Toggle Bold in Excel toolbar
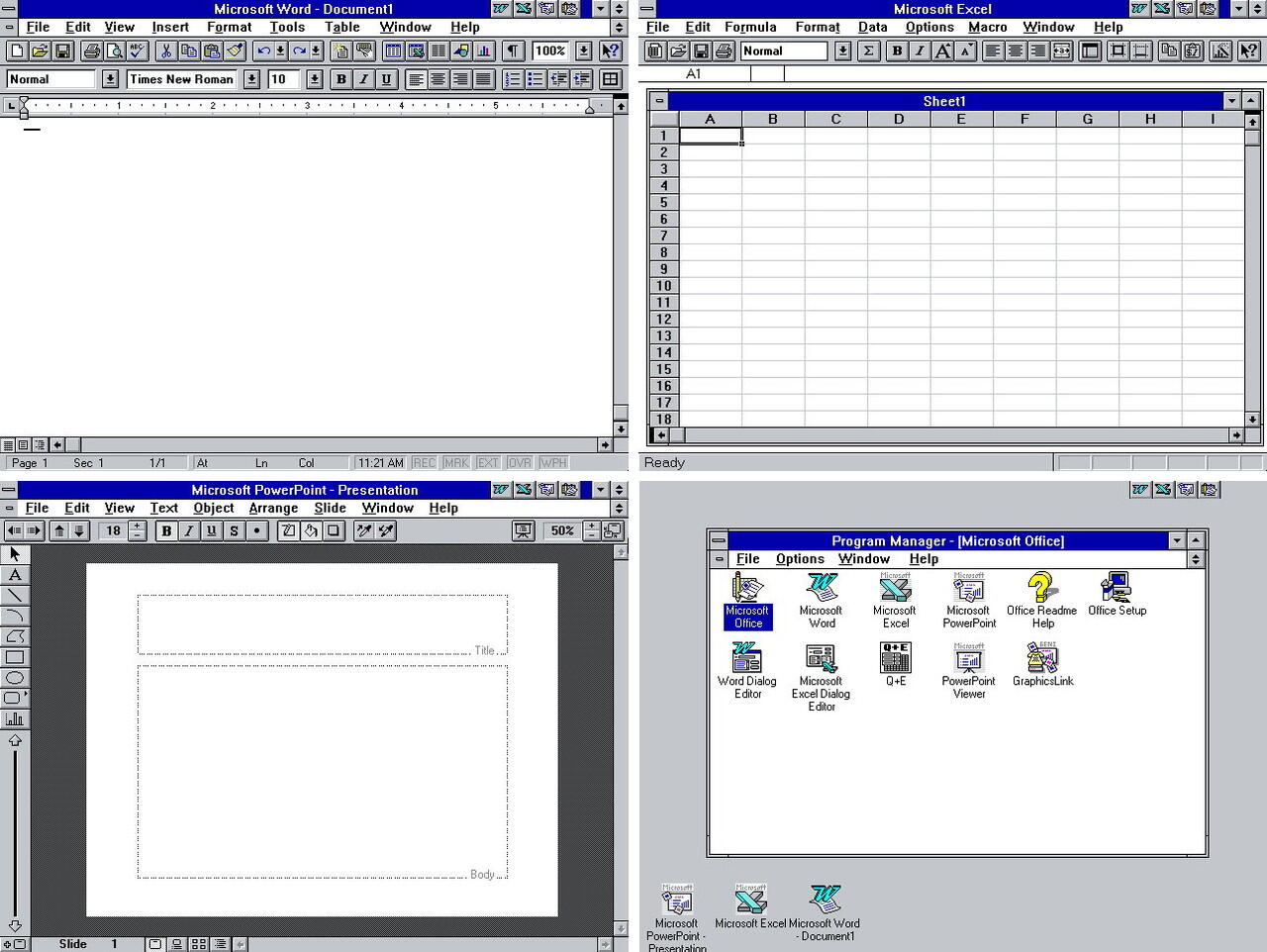 tap(898, 50)
